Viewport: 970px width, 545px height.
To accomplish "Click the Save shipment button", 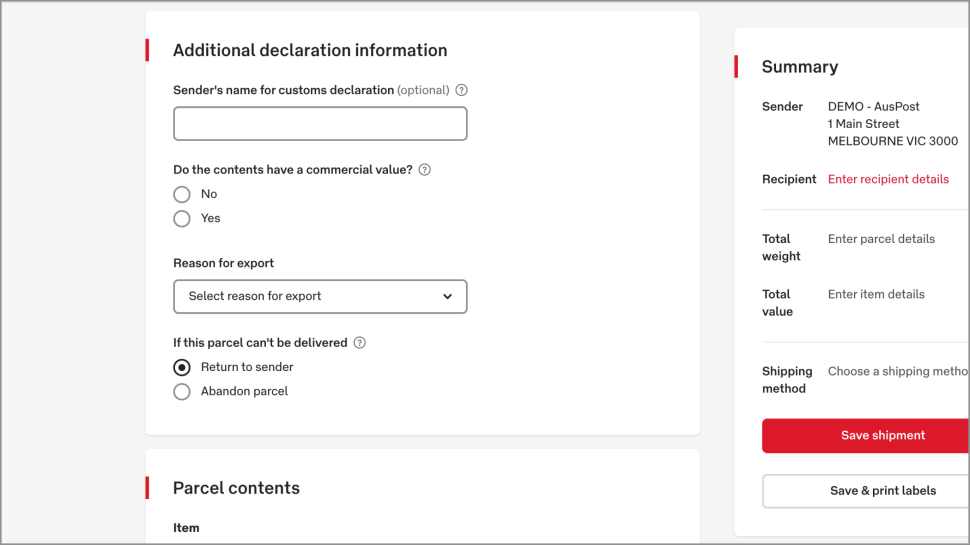I will tap(866, 436).
